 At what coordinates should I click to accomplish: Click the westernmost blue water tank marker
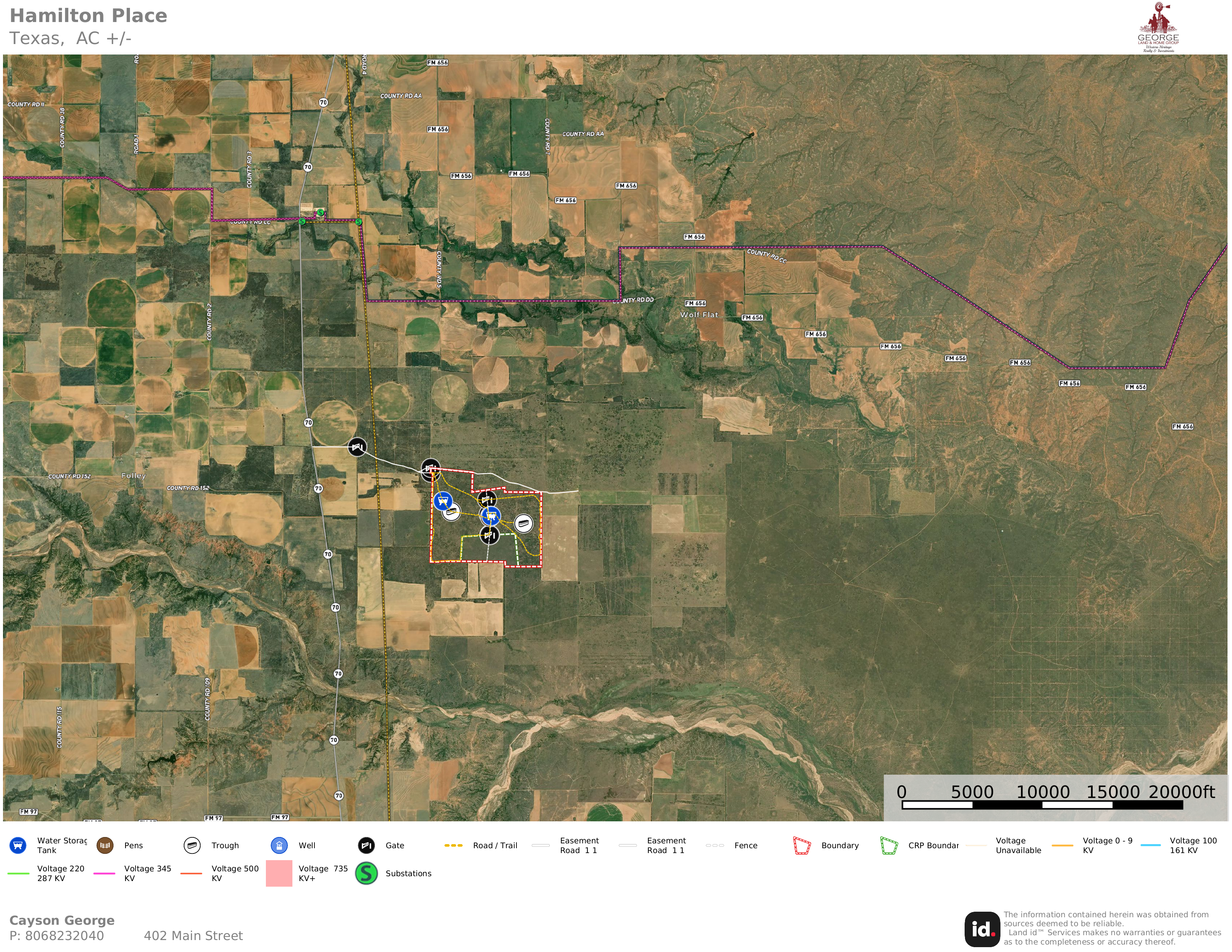click(443, 500)
